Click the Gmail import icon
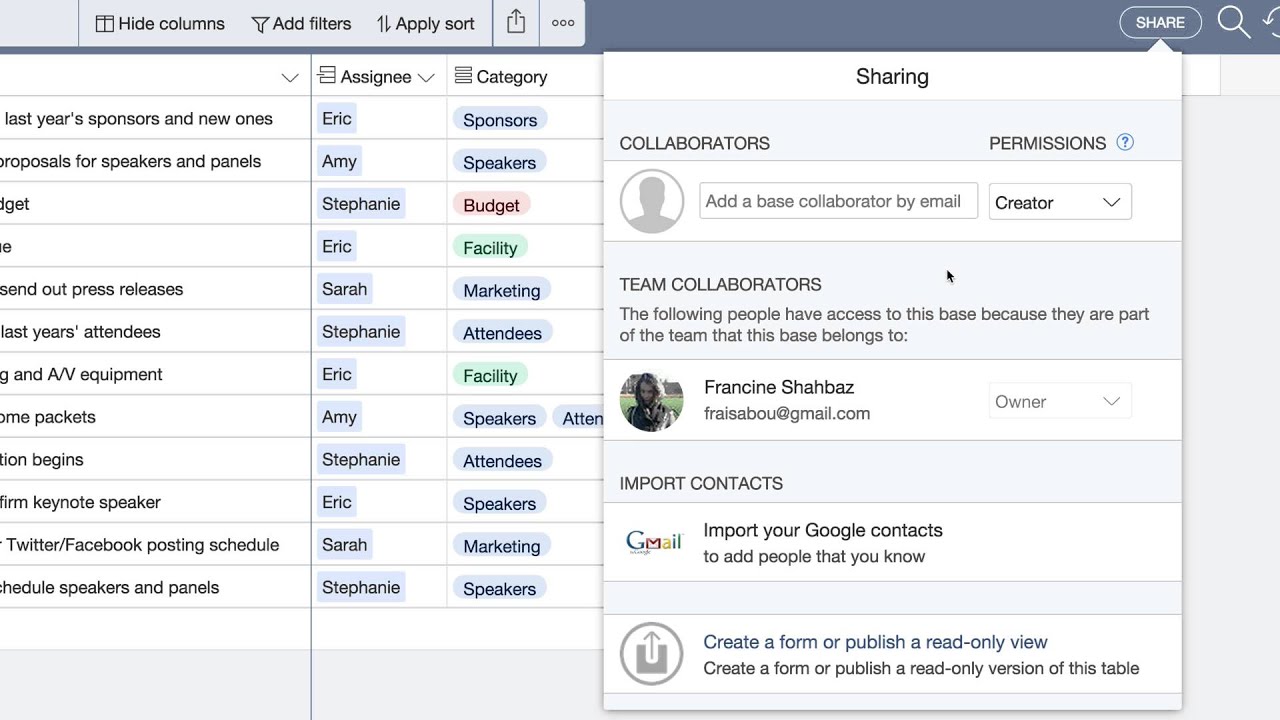 pos(653,543)
